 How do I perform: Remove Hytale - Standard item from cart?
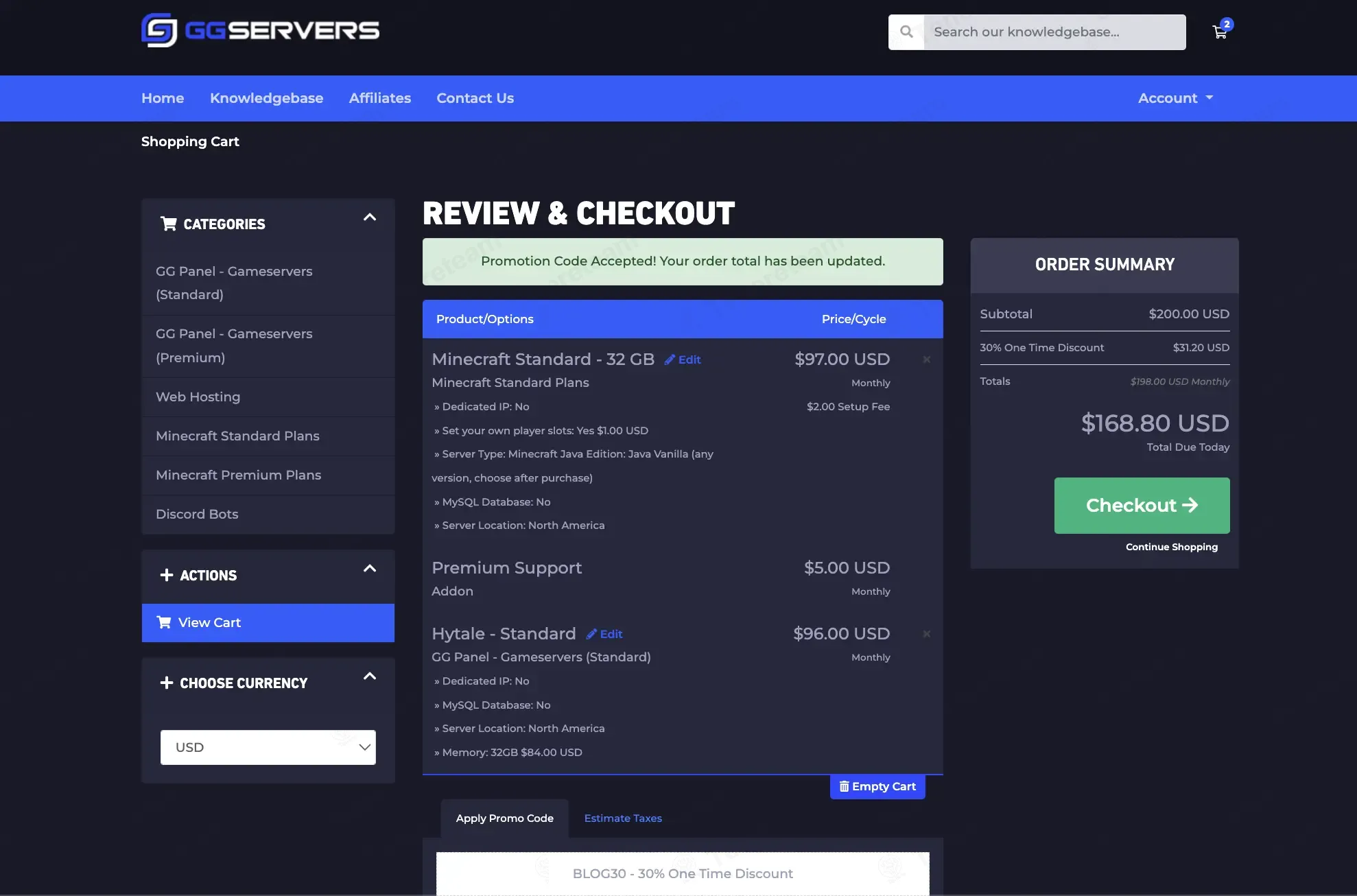click(927, 634)
